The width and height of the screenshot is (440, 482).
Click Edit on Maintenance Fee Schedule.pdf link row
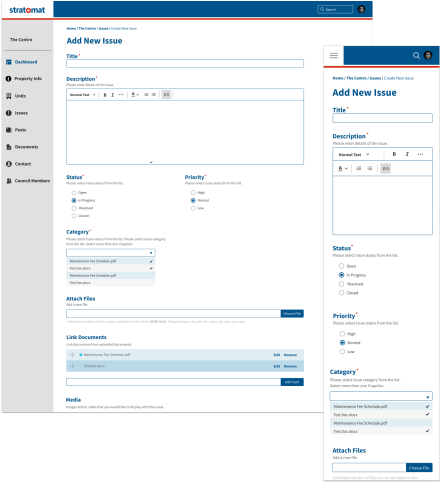(277, 355)
